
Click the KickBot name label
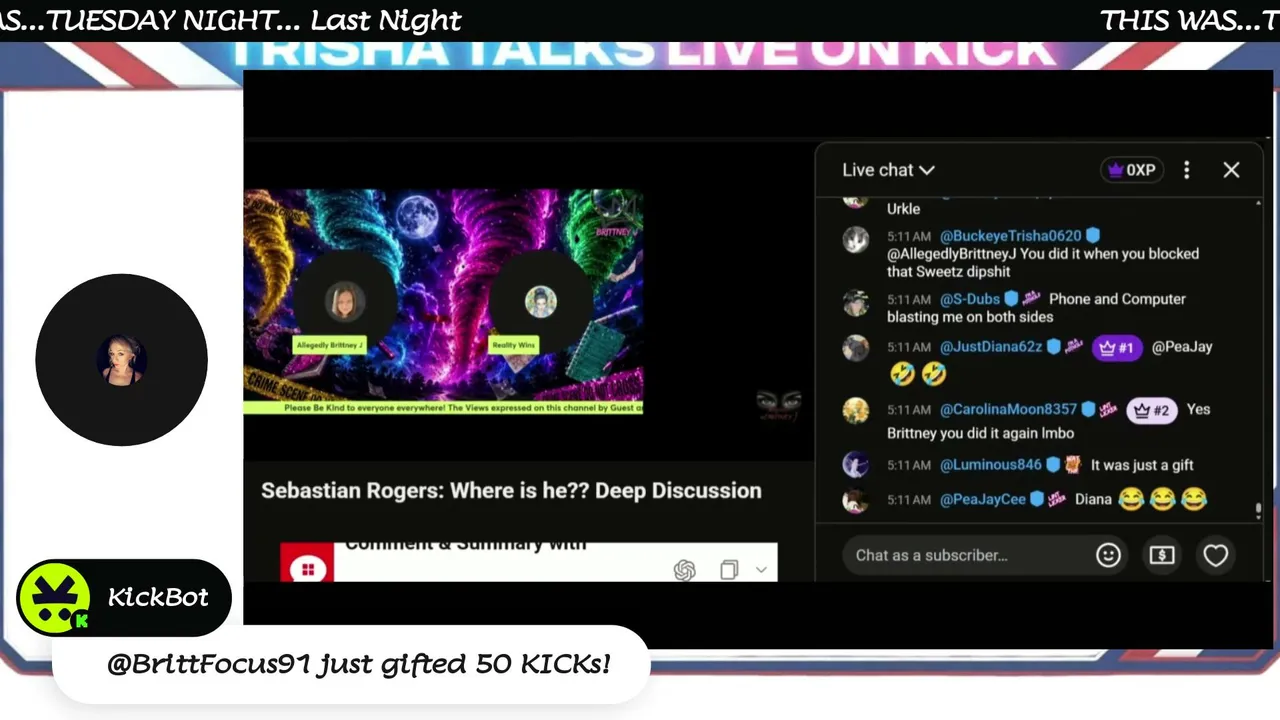coord(158,597)
